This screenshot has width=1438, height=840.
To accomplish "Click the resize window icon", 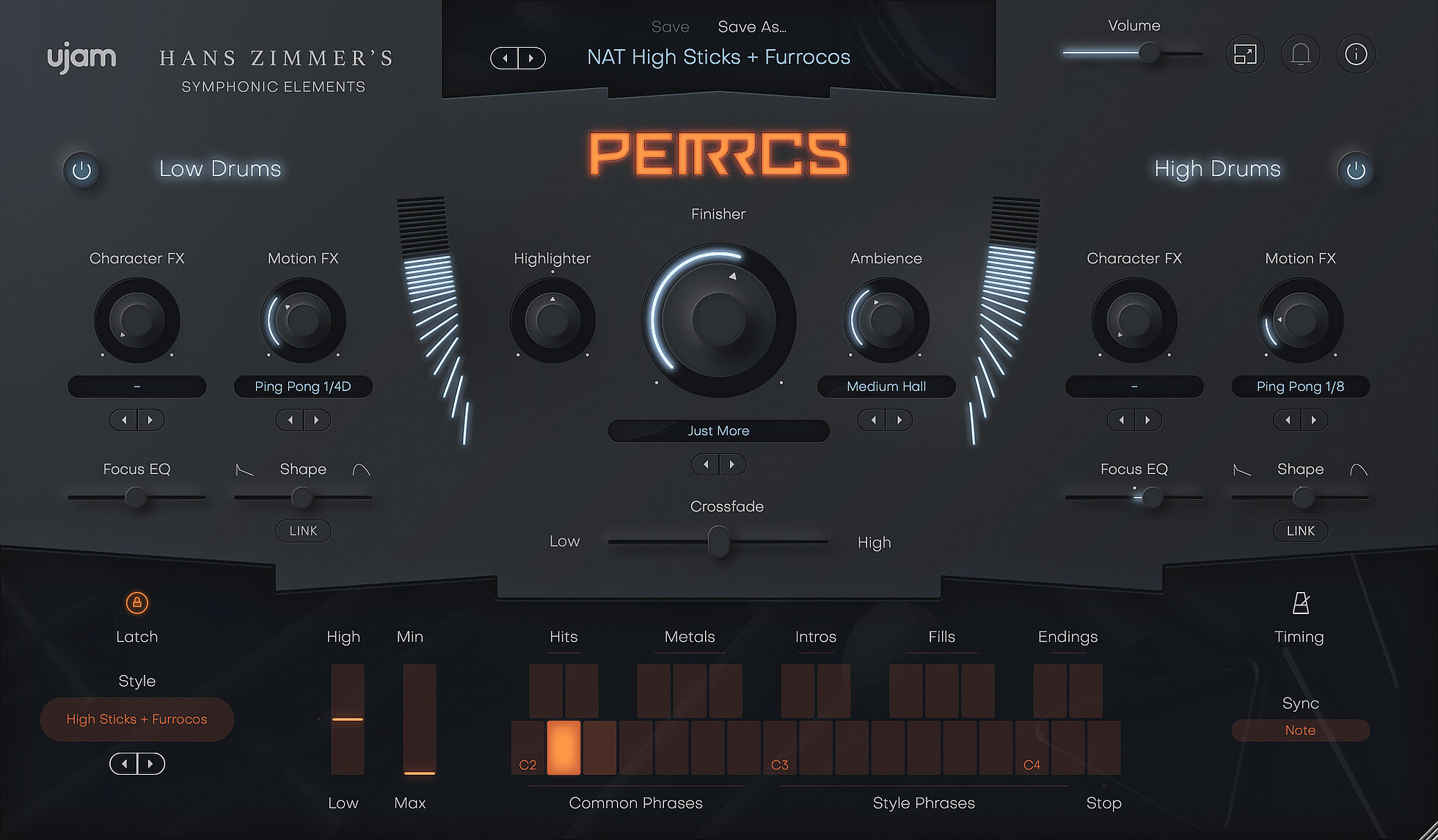I will [1245, 54].
